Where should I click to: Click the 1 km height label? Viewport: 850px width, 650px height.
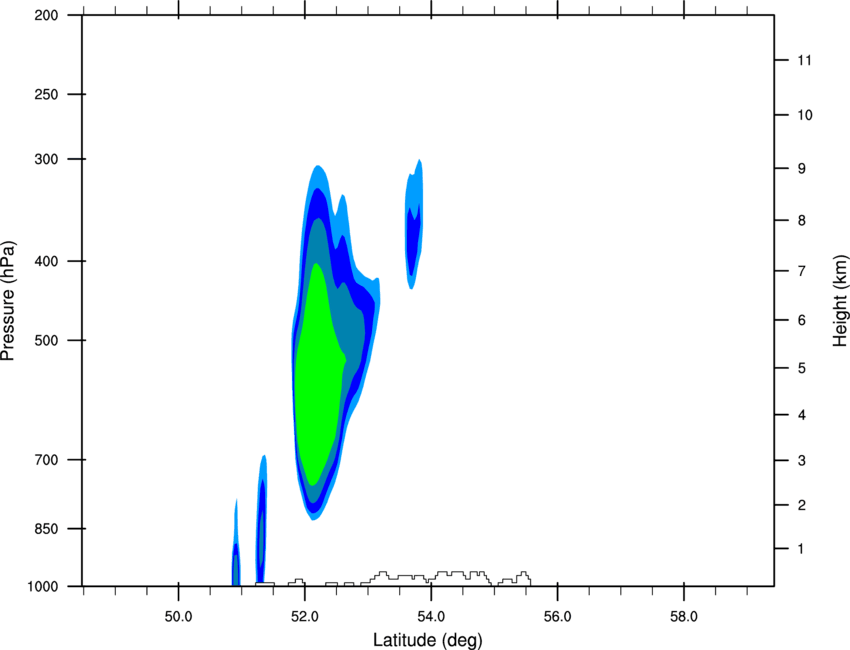coord(801,549)
